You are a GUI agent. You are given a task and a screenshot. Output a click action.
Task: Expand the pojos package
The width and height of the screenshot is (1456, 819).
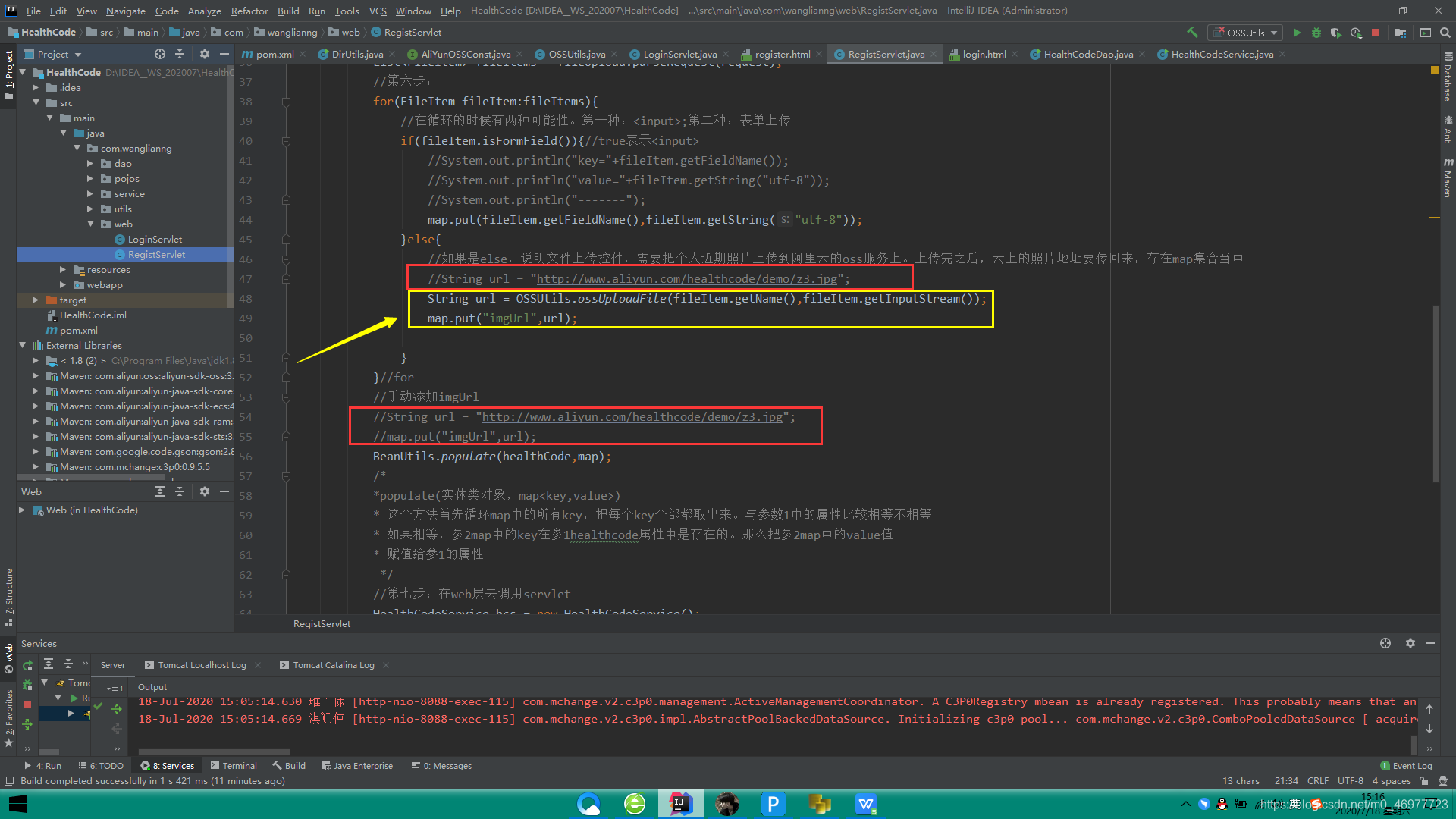pos(90,178)
